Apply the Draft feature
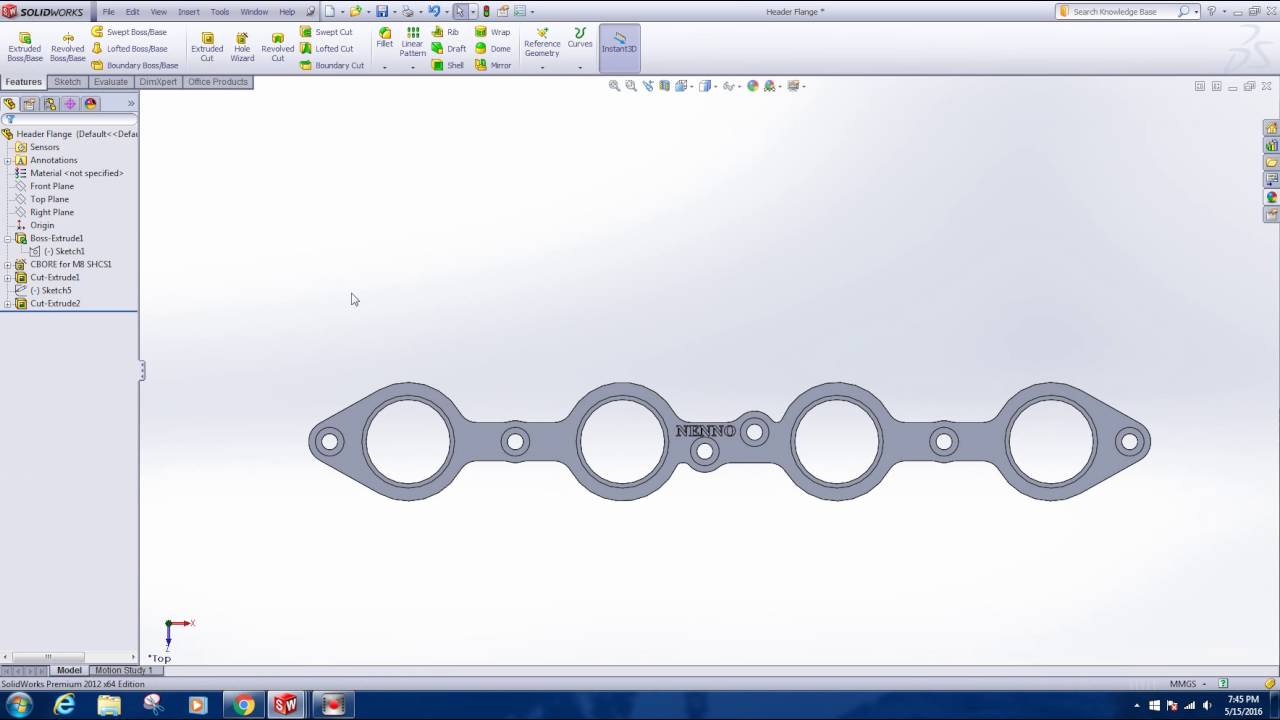The height and width of the screenshot is (720, 1280). pos(449,48)
